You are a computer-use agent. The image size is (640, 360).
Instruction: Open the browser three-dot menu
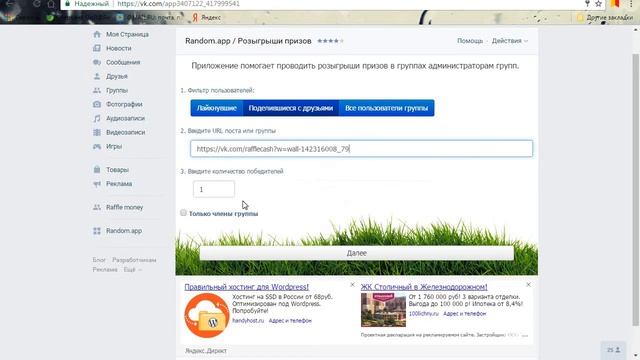631,4
